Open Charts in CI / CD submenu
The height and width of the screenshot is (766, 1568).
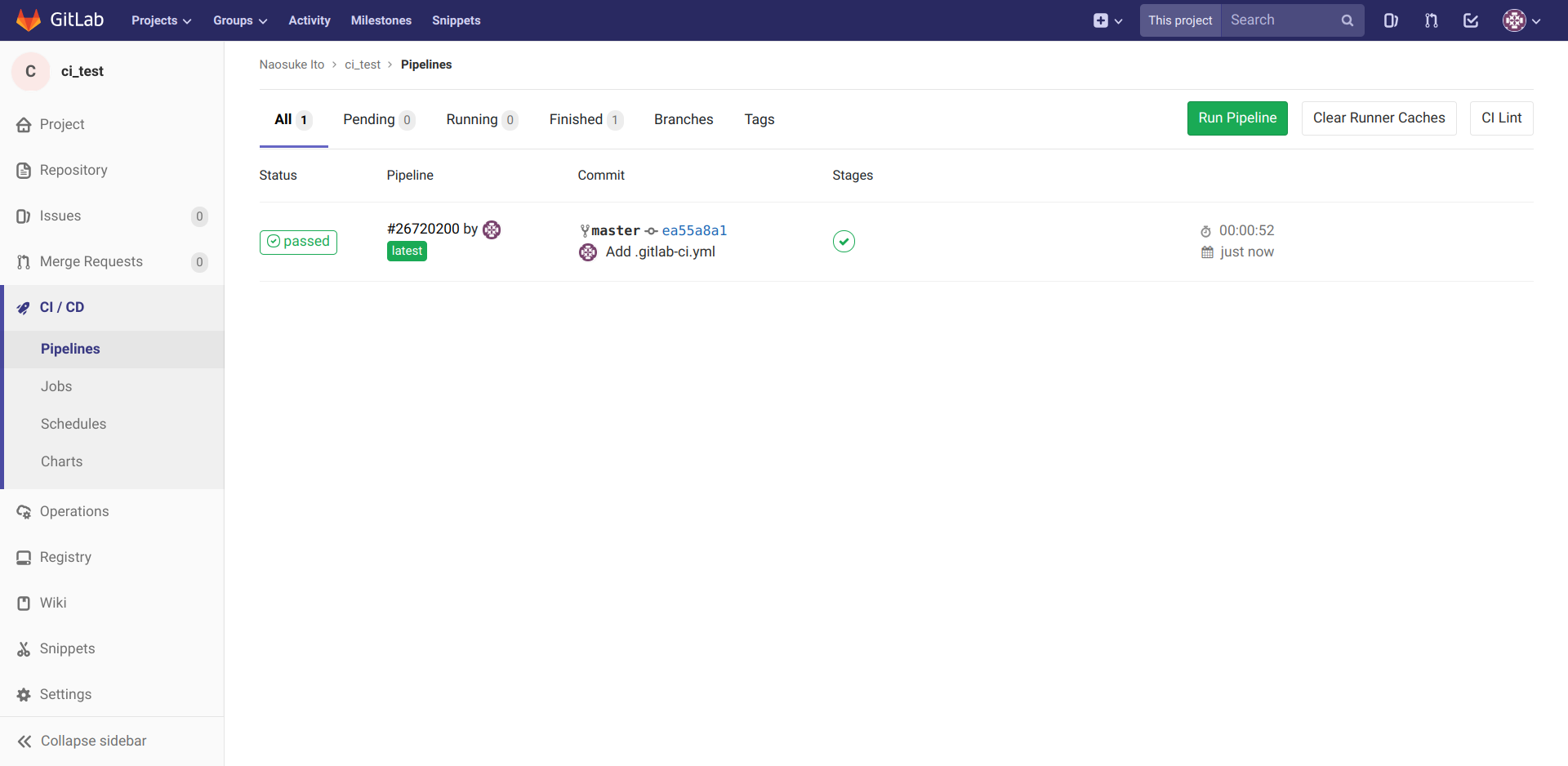click(x=61, y=462)
